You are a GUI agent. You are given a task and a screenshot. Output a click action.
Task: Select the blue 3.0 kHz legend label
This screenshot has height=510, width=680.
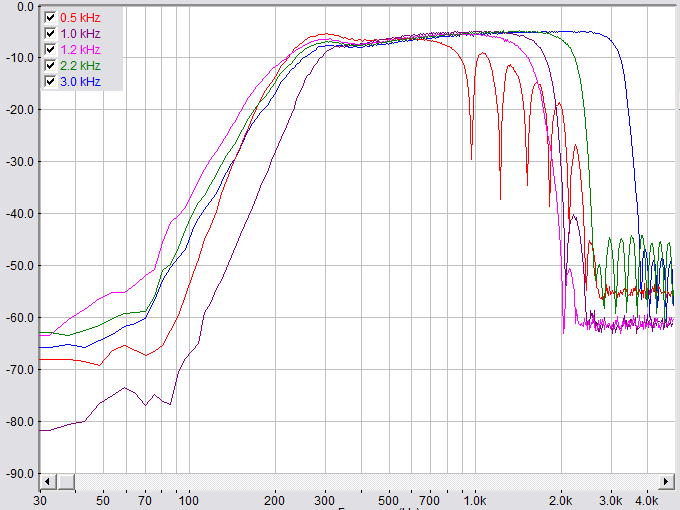click(x=80, y=80)
